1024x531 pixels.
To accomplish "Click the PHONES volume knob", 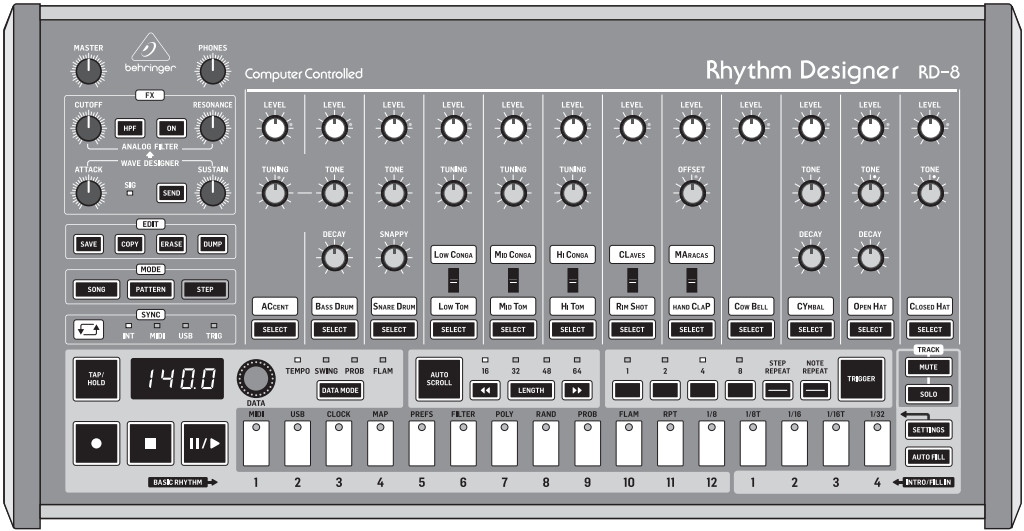I will click(x=212, y=71).
